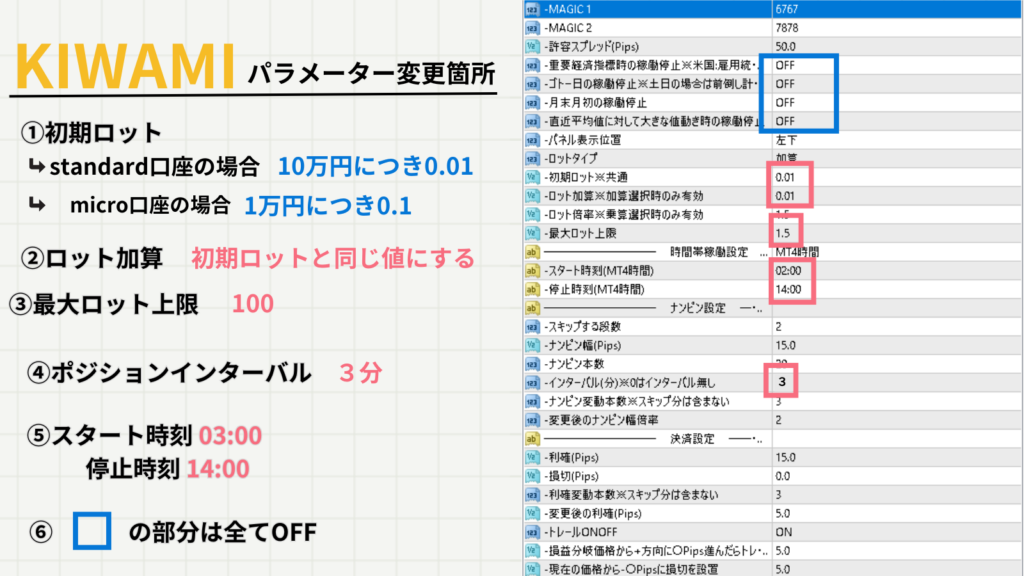Screen dimensions: 1024x576
Task: Click the decimal icon beside -利確(Pips)
Action: (x=532, y=457)
